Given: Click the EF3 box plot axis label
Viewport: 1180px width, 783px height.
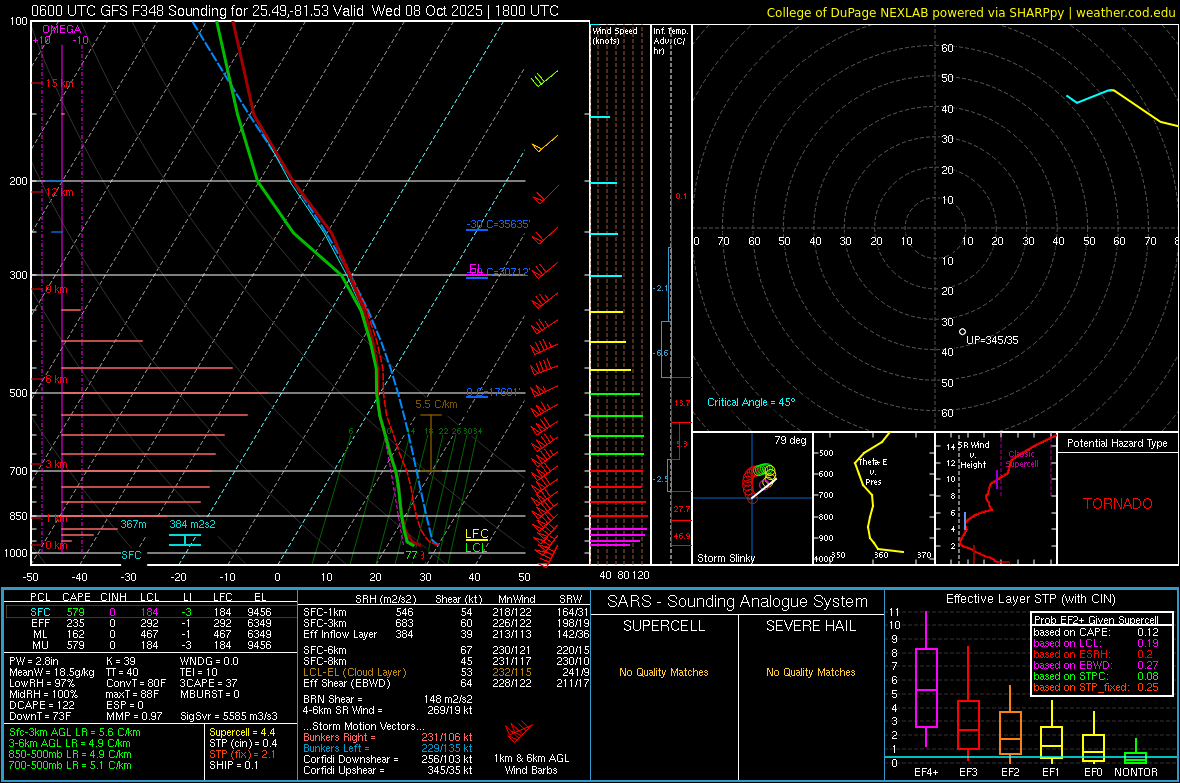Looking at the screenshot, I should tap(969, 772).
